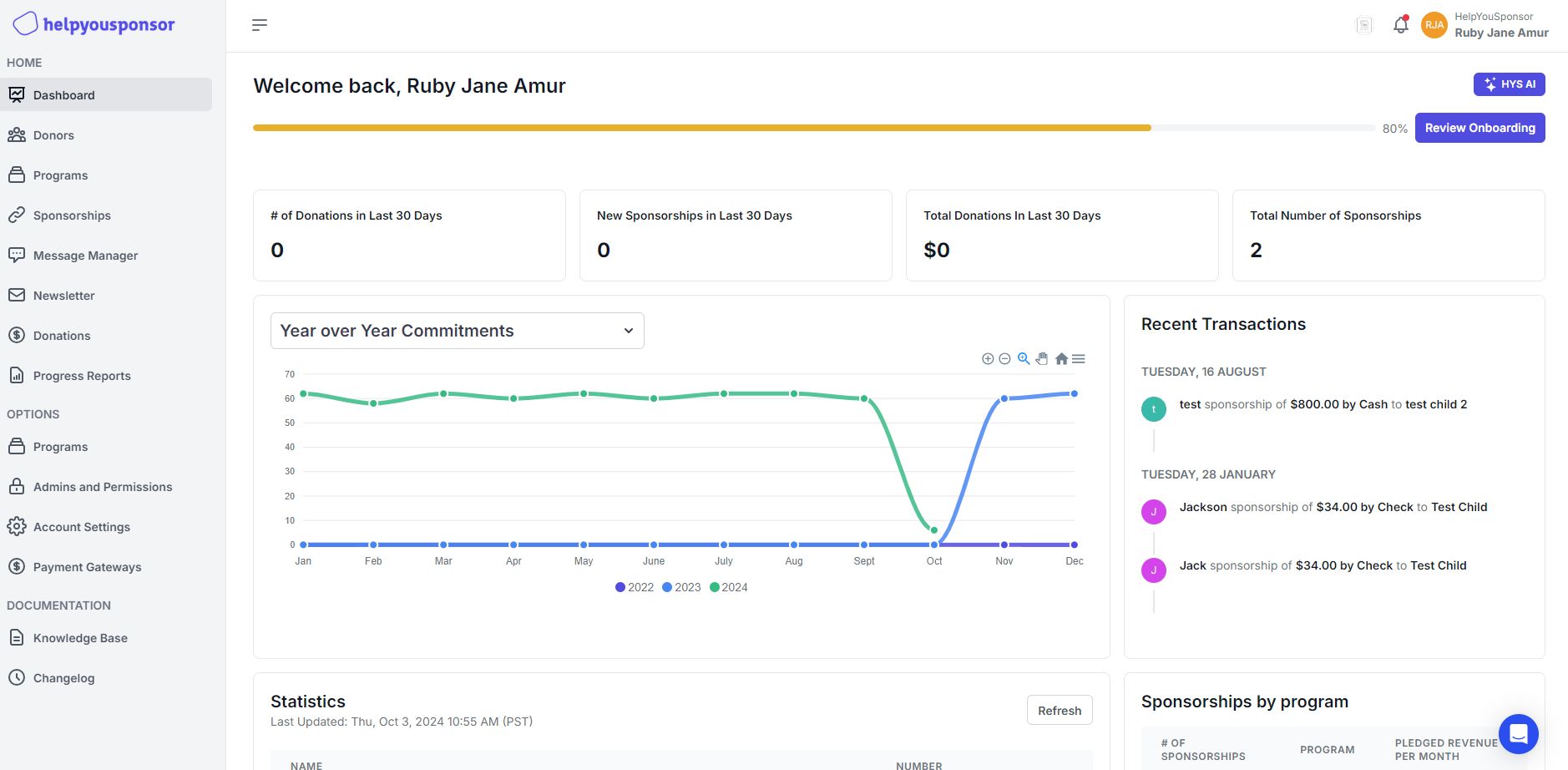Toggle the 2023 series in chart legend
This screenshot has height=770, width=1568.
click(681, 587)
